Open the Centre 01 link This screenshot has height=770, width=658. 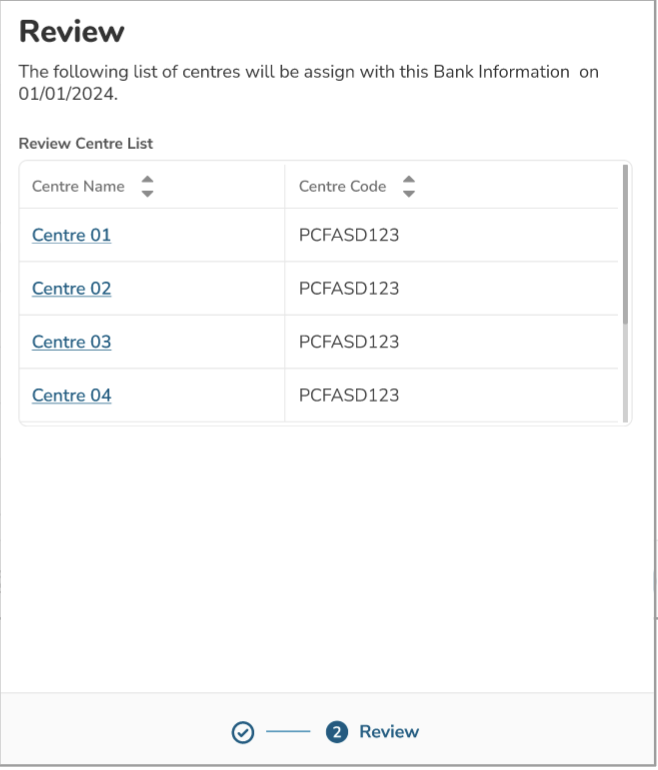pos(71,235)
